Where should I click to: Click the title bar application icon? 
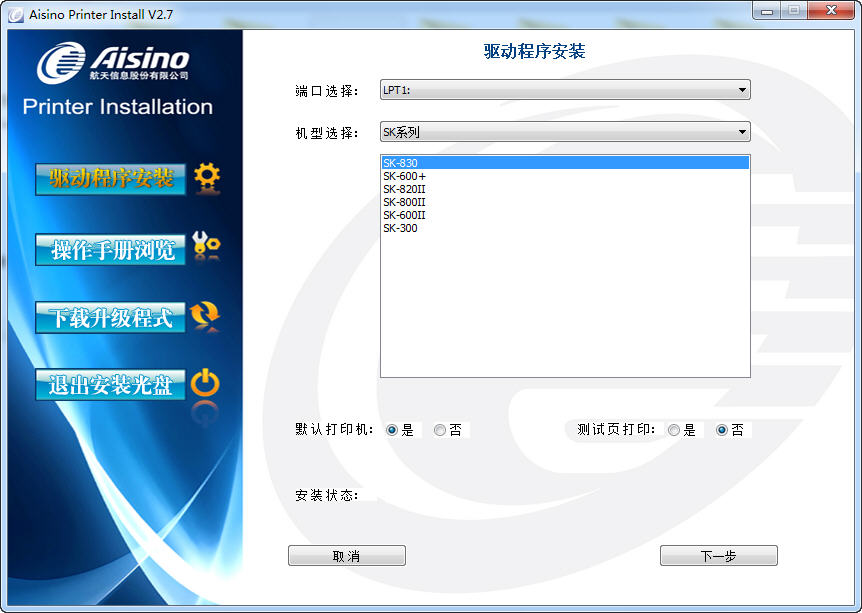[x=16, y=14]
